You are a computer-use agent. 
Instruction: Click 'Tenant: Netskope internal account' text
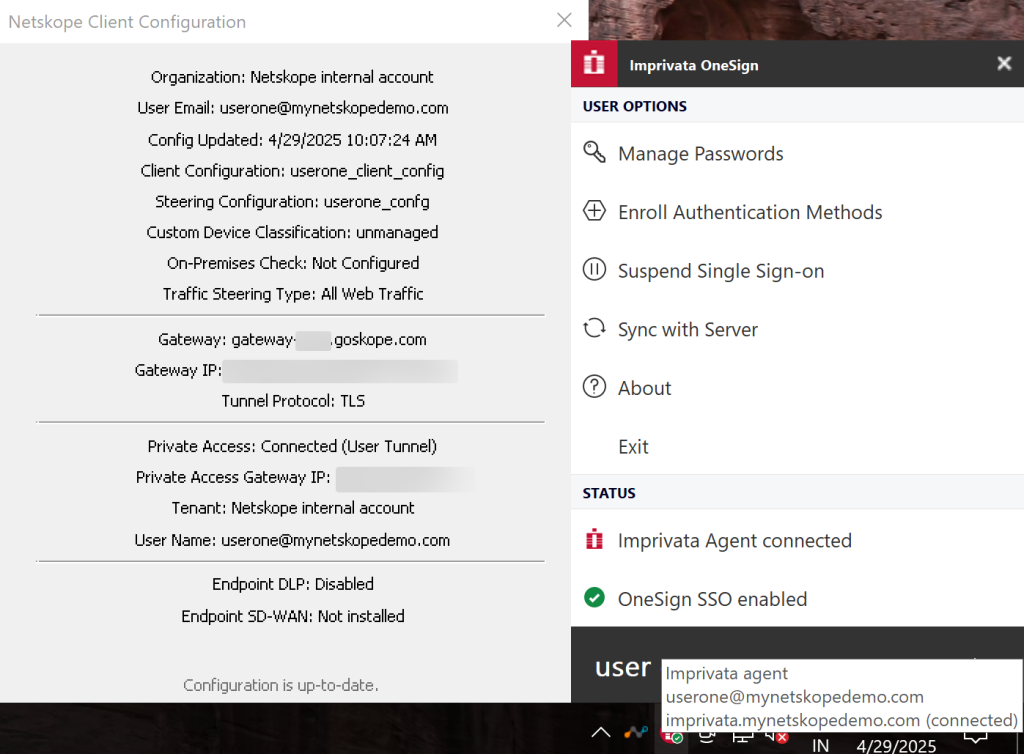tap(293, 508)
